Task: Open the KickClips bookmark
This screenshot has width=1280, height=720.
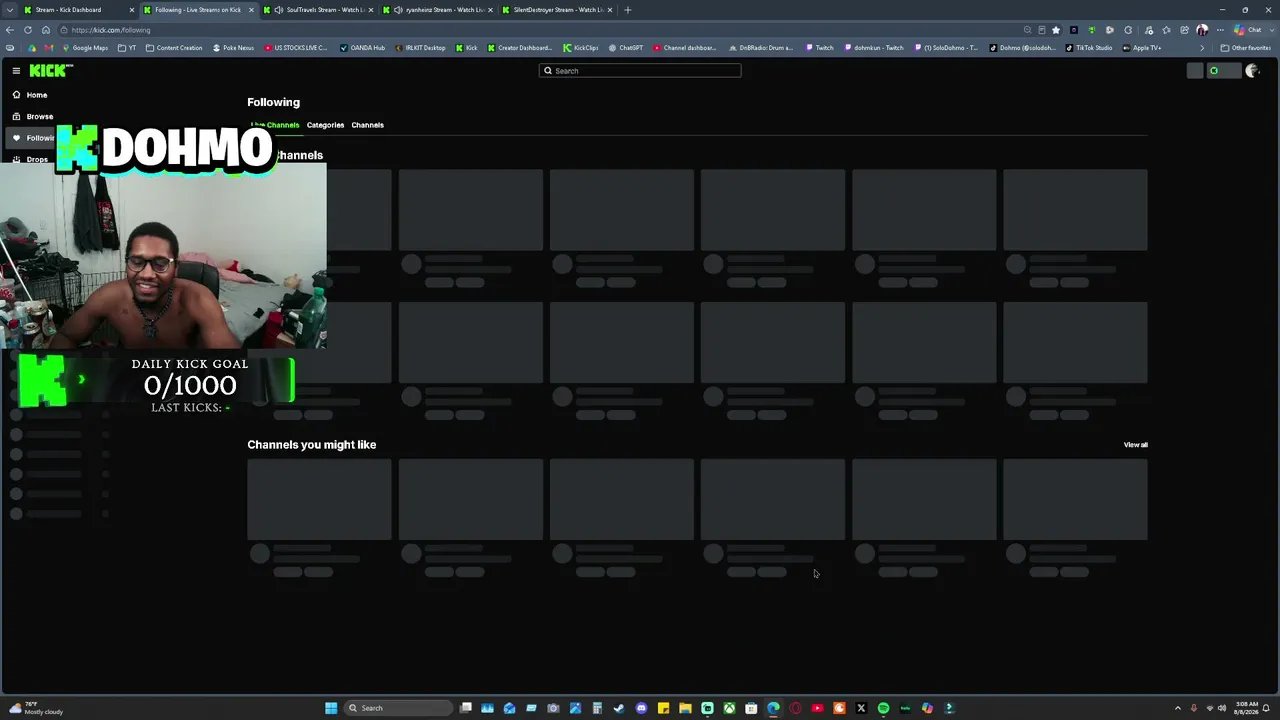Action: point(580,48)
